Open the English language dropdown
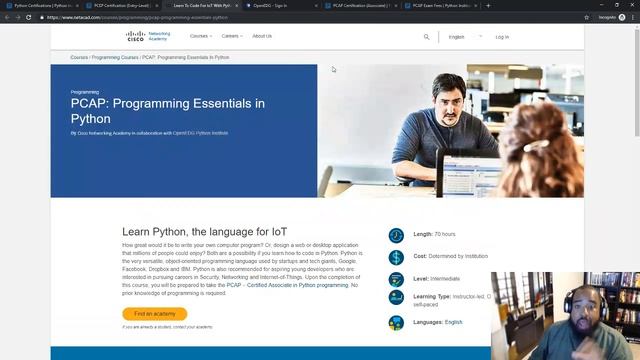Image resolution: width=640 pixels, height=360 pixels. 465,37
